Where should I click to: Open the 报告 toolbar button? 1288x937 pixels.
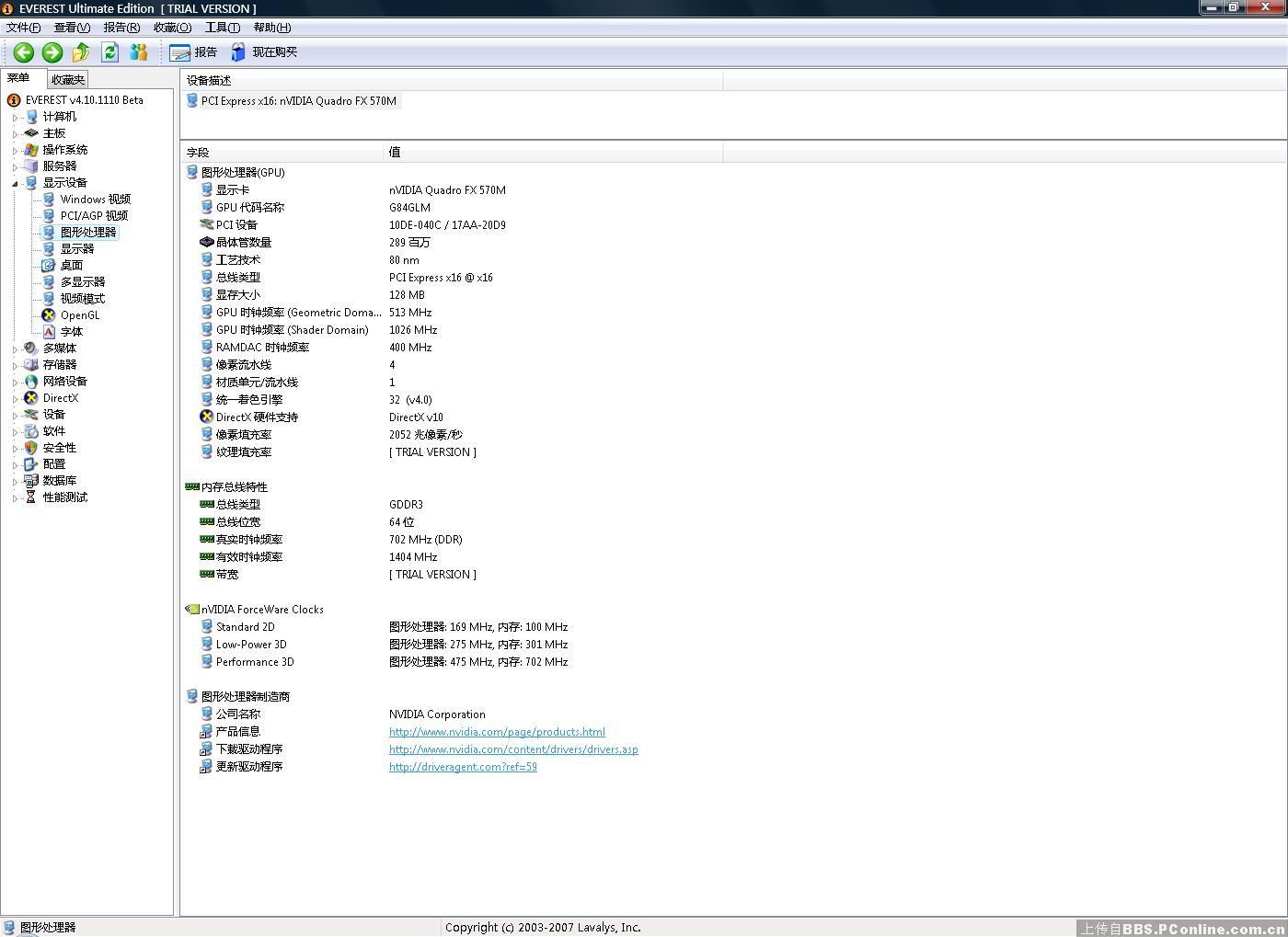point(194,52)
